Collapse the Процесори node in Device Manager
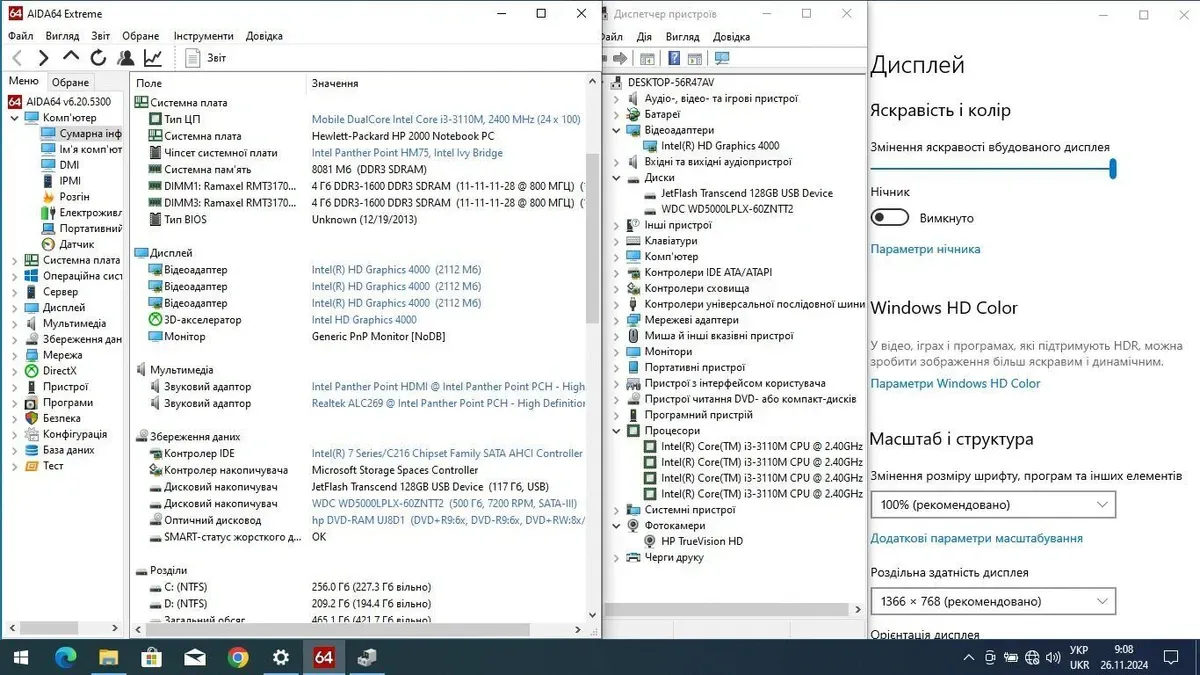Image resolution: width=1200 pixels, height=675 pixels. (x=616, y=431)
